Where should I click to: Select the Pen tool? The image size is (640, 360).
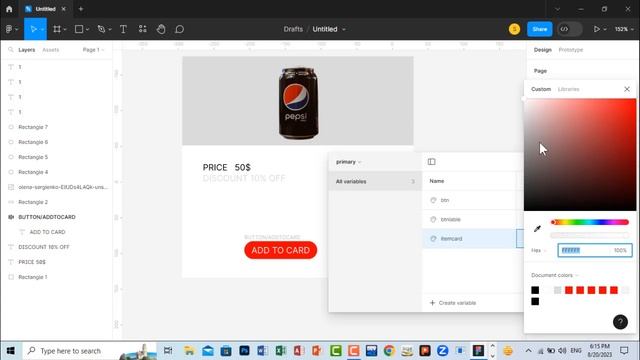click(101, 29)
